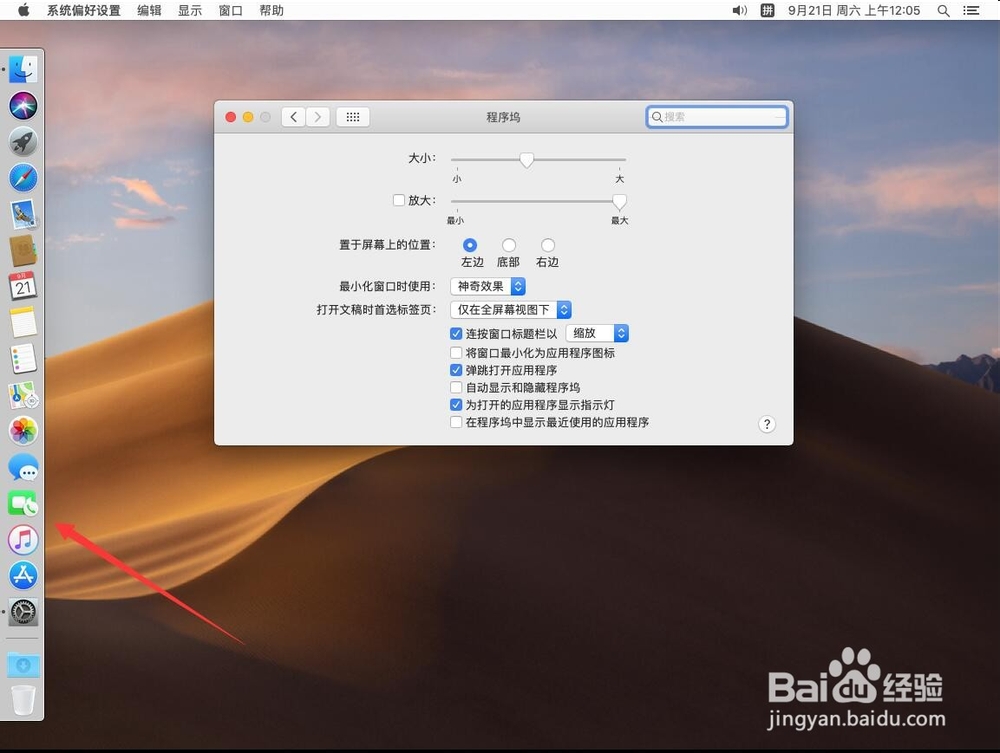
Task: 勾选「将窗口最小化为应用程序图标」
Action: pos(456,353)
